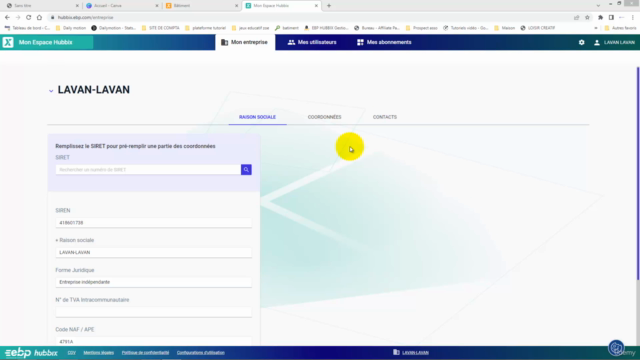Open the EBP HUBBIX Gestio bookmark
This screenshot has height=360, width=640.
tap(326, 28)
